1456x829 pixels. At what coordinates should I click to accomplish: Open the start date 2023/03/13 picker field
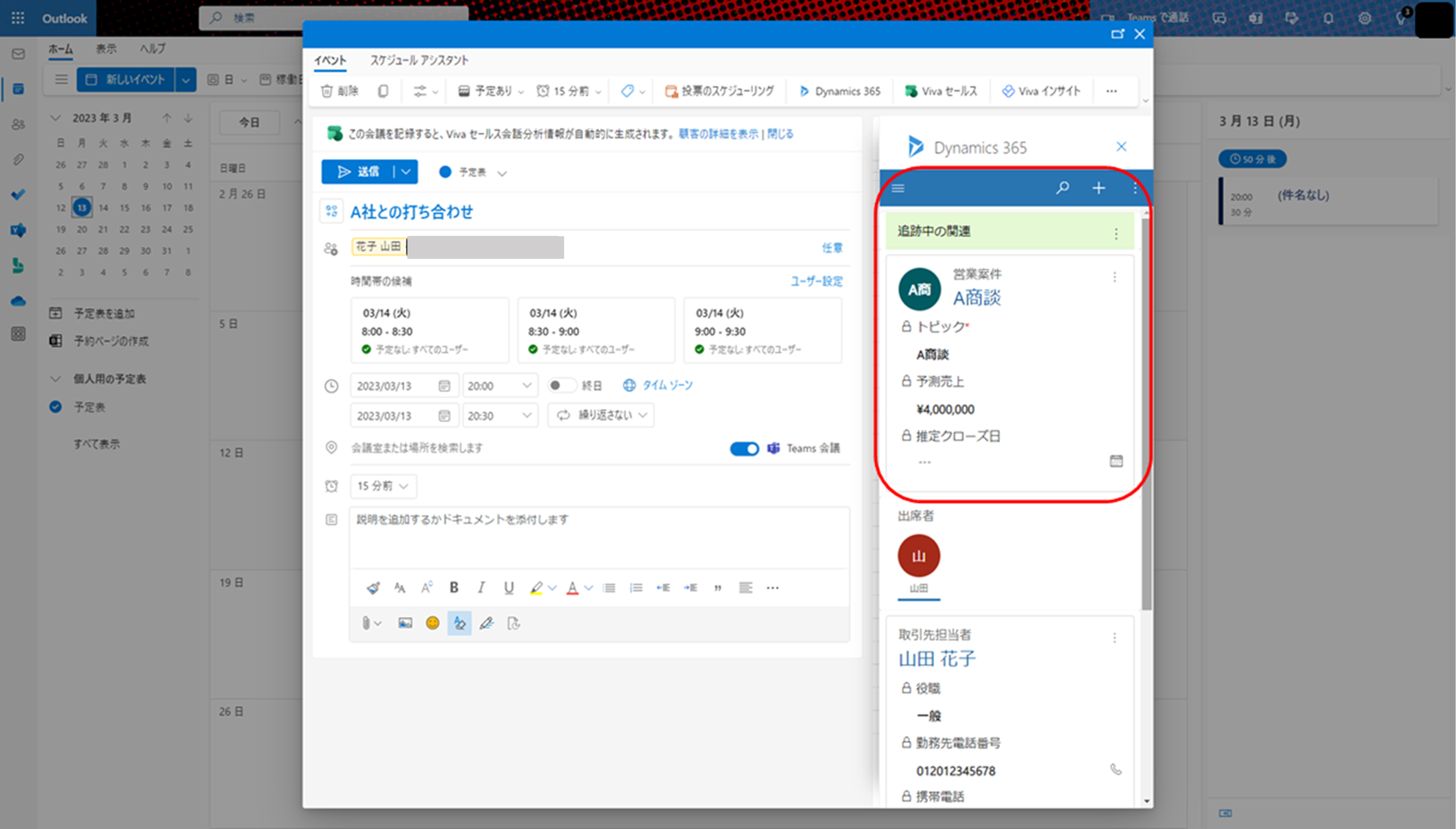(x=404, y=385)
